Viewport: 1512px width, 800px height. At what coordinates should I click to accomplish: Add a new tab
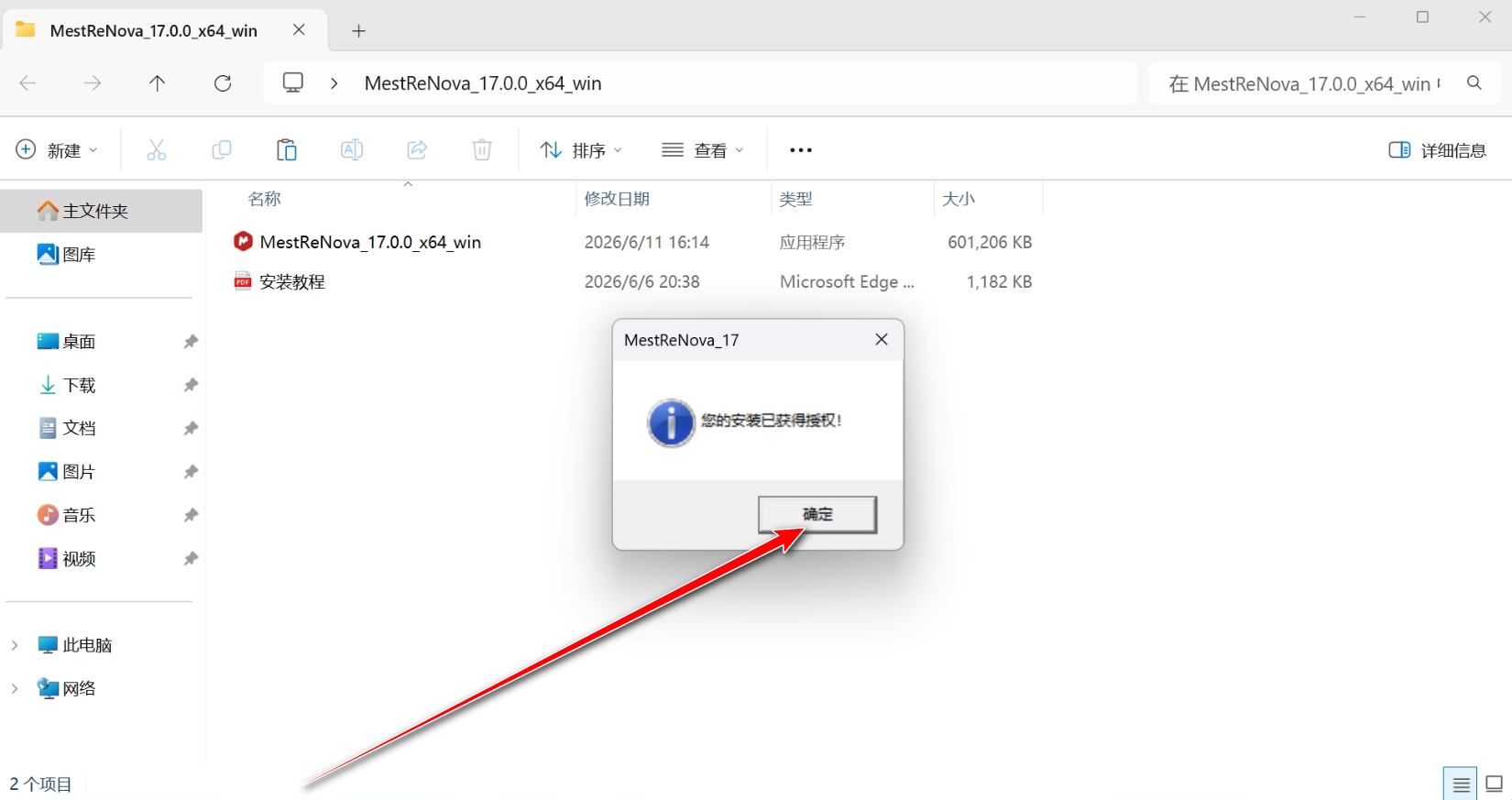pos(358,31)
